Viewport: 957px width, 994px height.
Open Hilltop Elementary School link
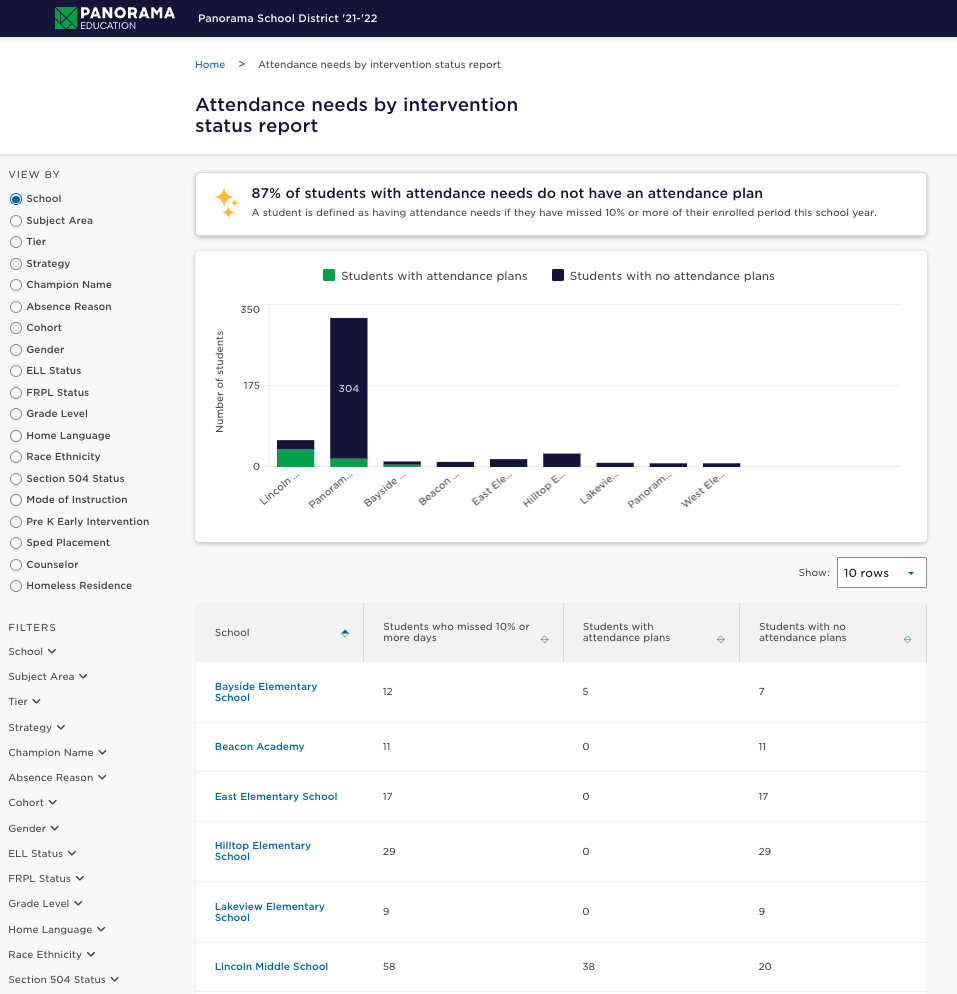(262, 851)
